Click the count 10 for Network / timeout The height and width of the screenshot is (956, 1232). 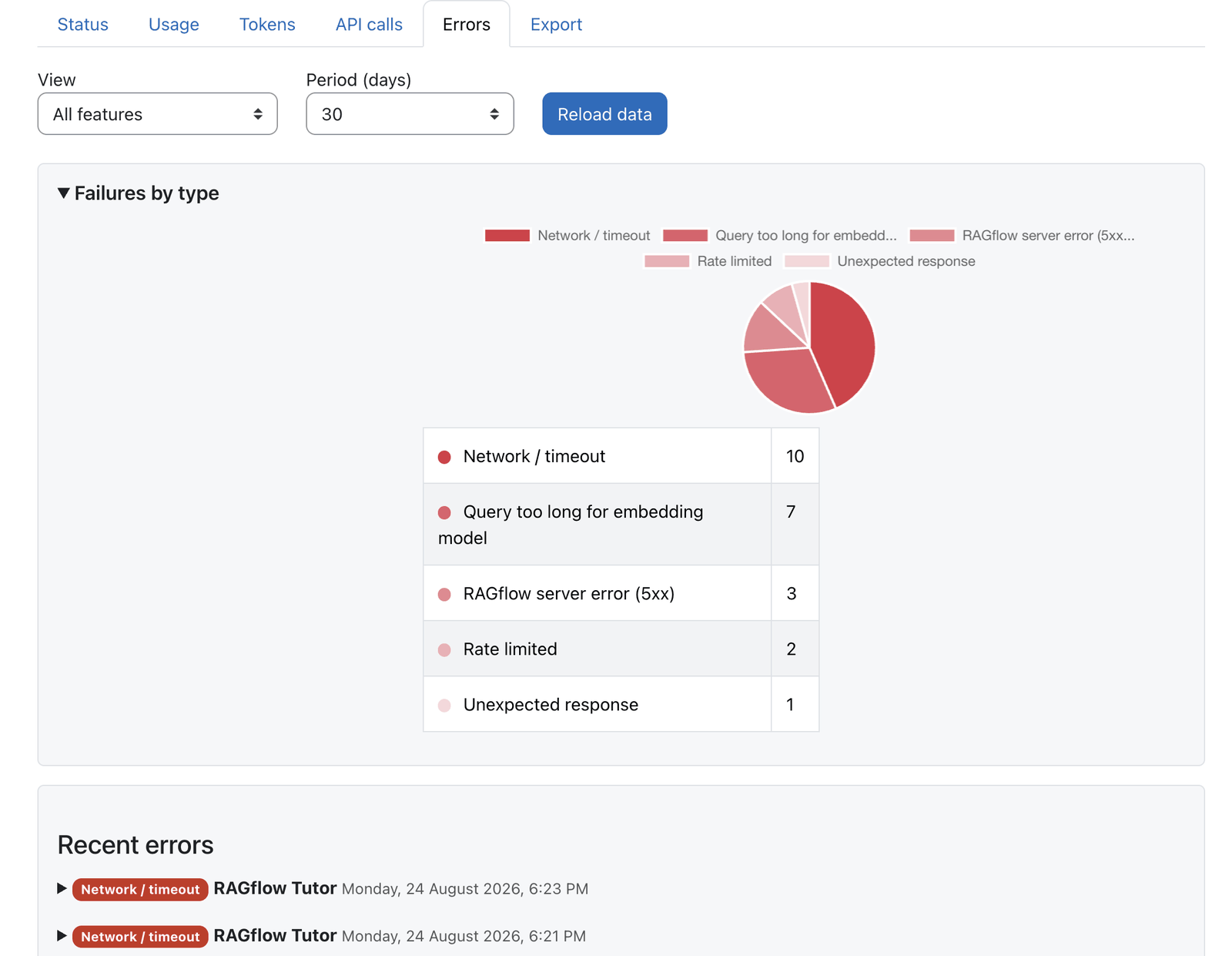point(795,456)
